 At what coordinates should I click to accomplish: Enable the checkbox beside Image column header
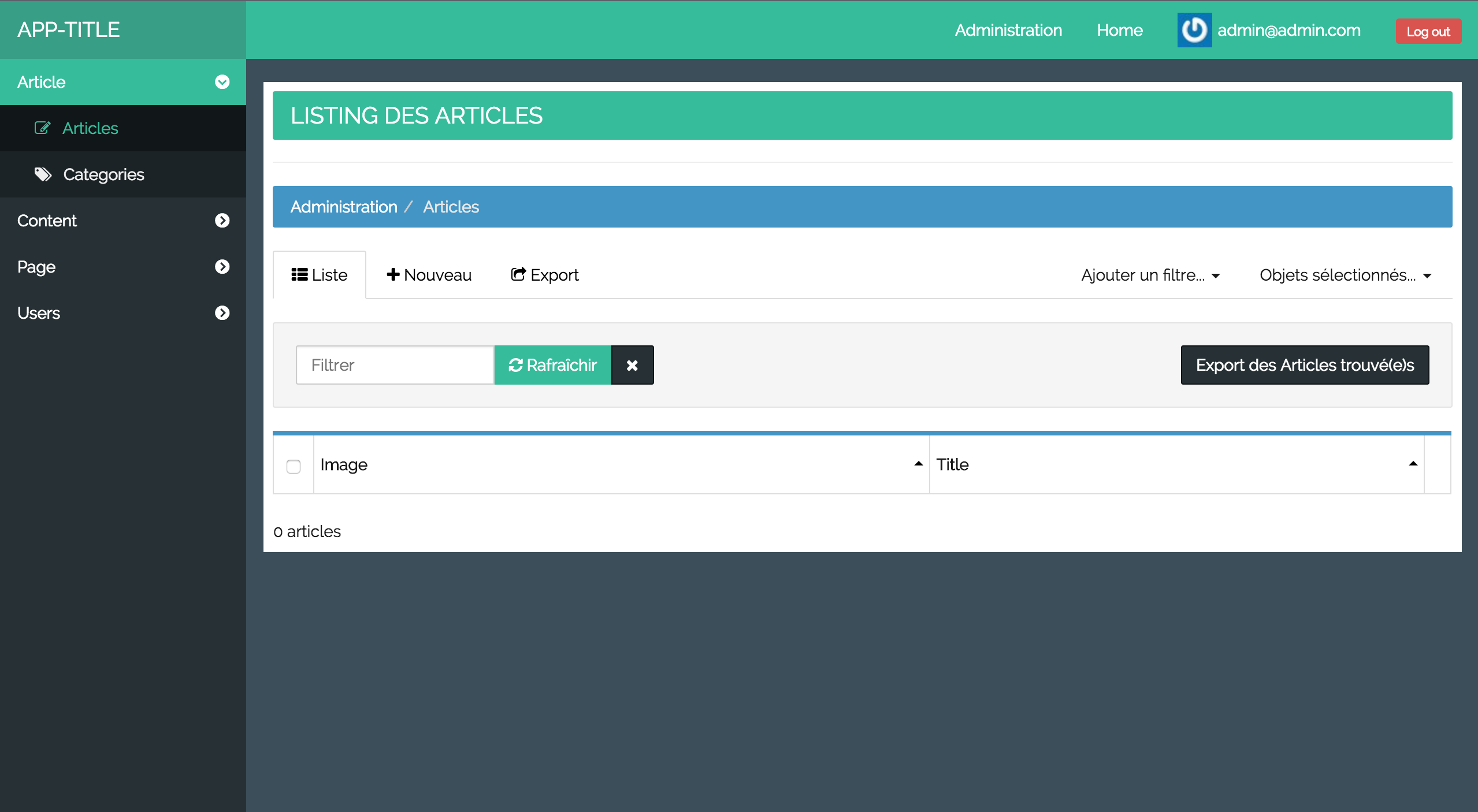click(294, 465)
